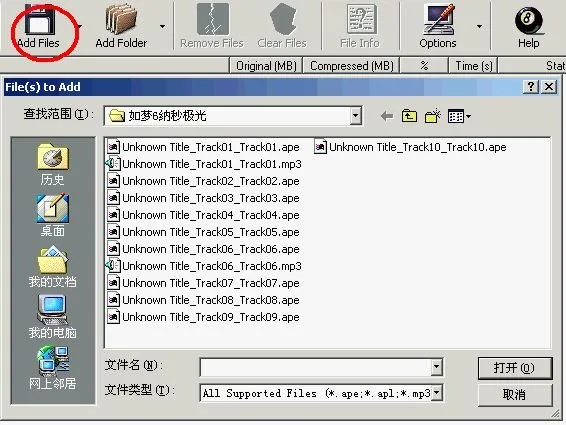Select Unknown Title_Track01_Track01.mp3 file
566x425 pixels.
pos(204,164)
